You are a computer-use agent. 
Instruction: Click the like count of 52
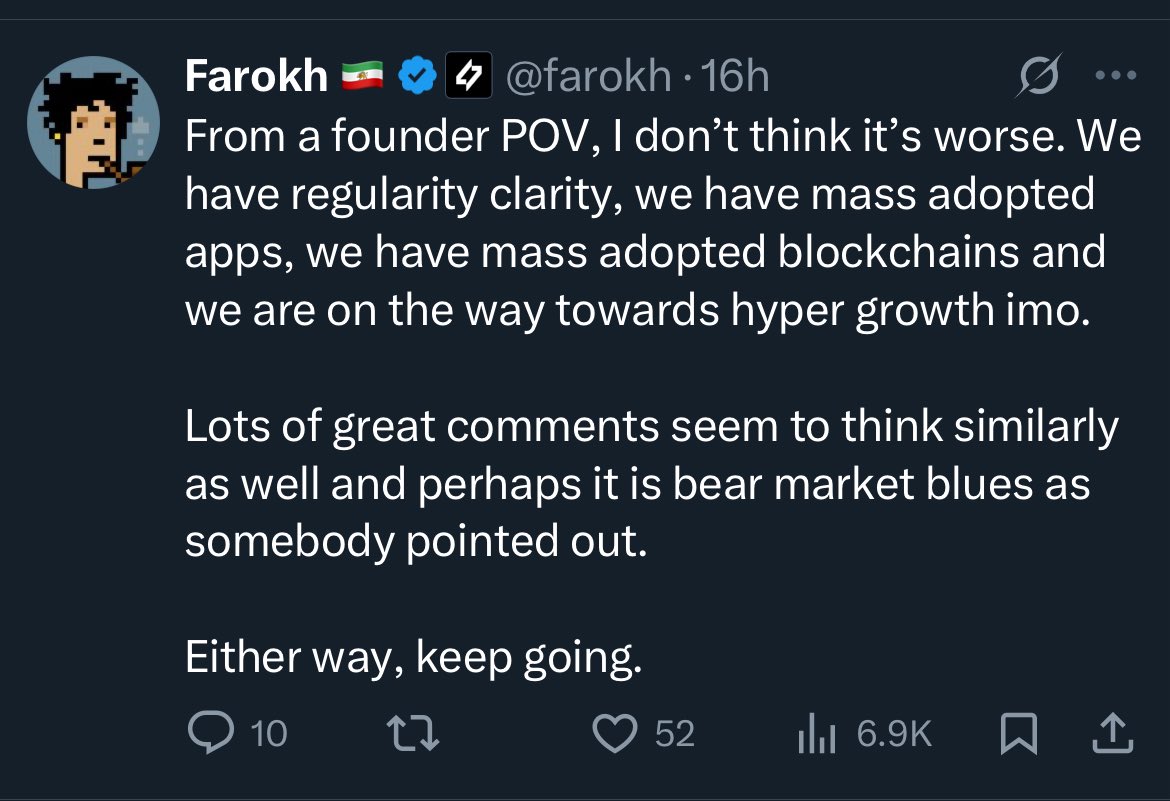coord(674,735)
